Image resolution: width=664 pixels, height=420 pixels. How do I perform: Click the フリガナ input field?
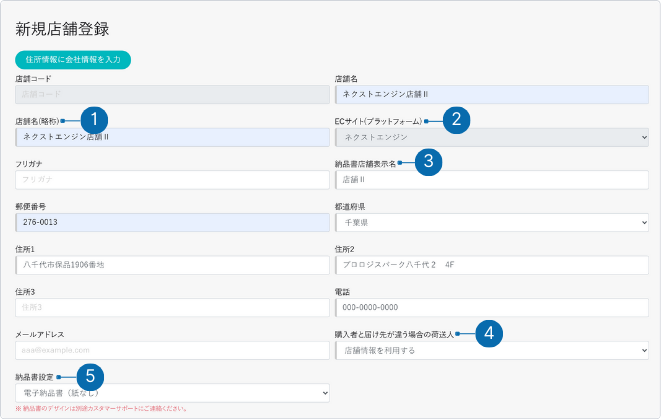pyautogui.click(x=172, y=180)
